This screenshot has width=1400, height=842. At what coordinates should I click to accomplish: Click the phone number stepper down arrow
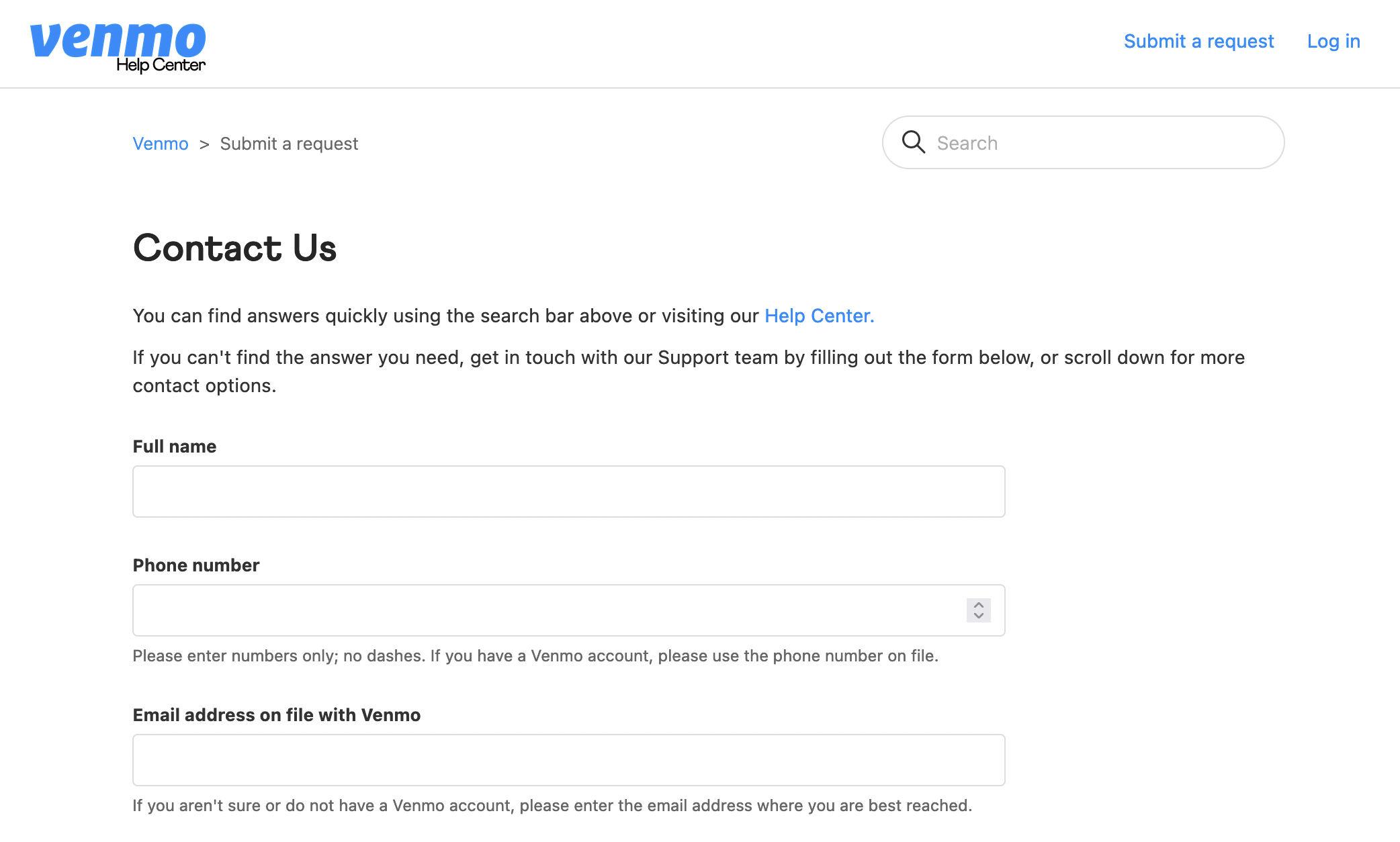pyautogui.click(x=979, y=616)
